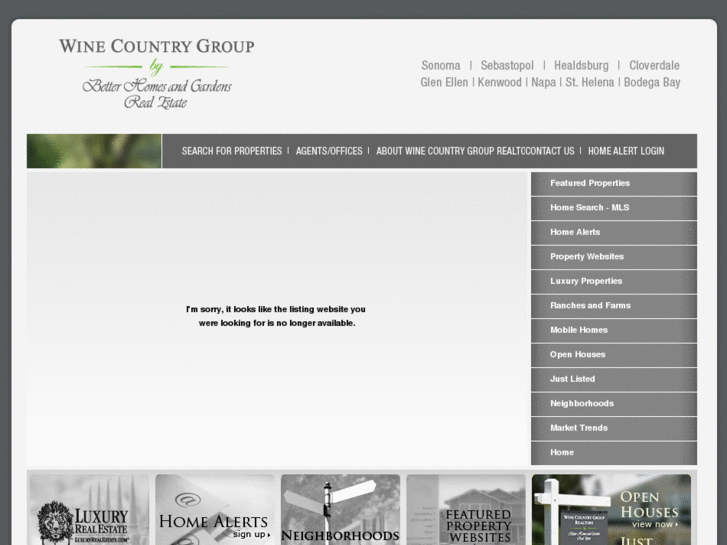The image size is (727, 545).
Task: Click the Open Houses view now banner
Action: pos(611,509)
